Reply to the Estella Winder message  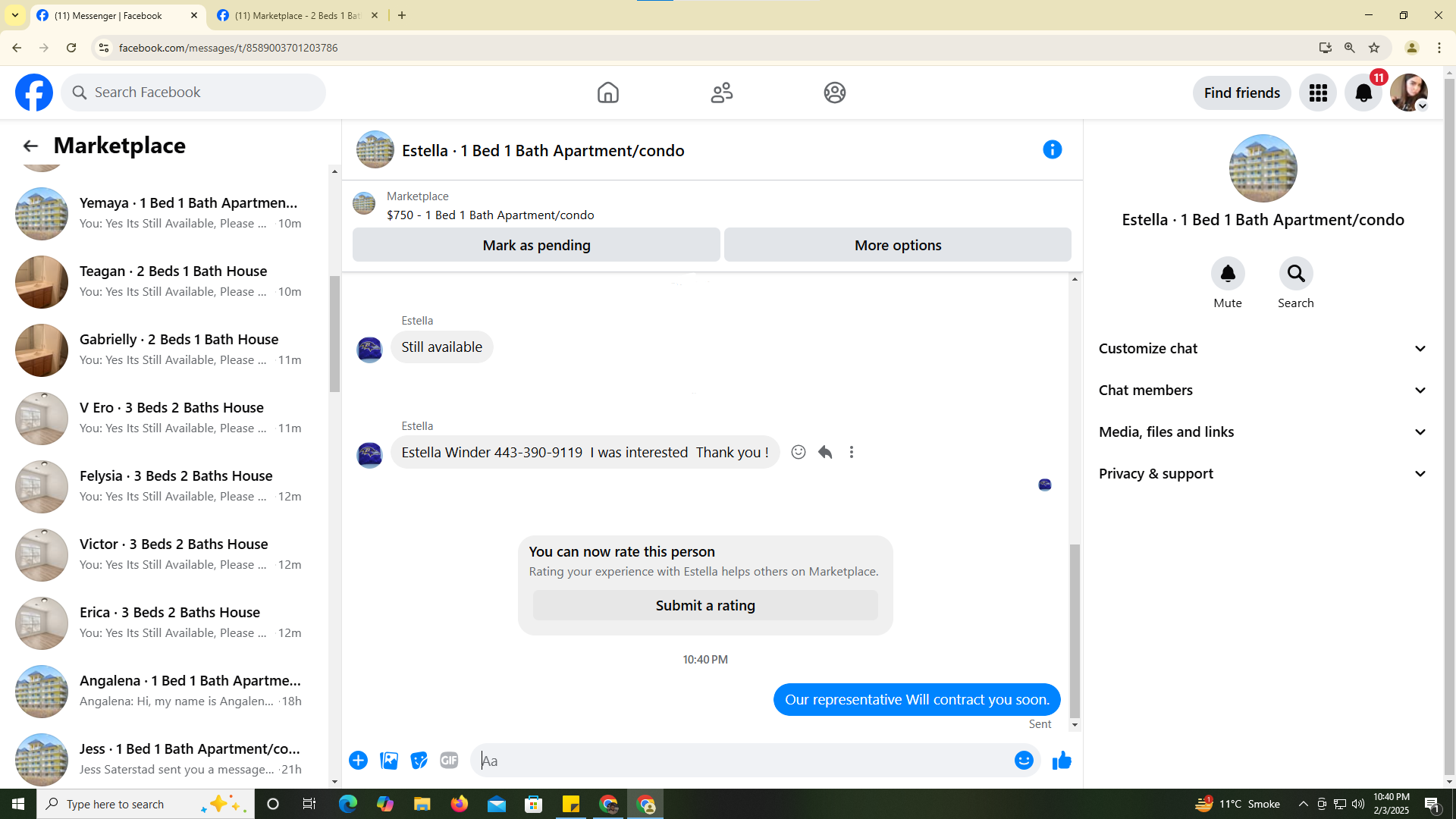(825, 452)
